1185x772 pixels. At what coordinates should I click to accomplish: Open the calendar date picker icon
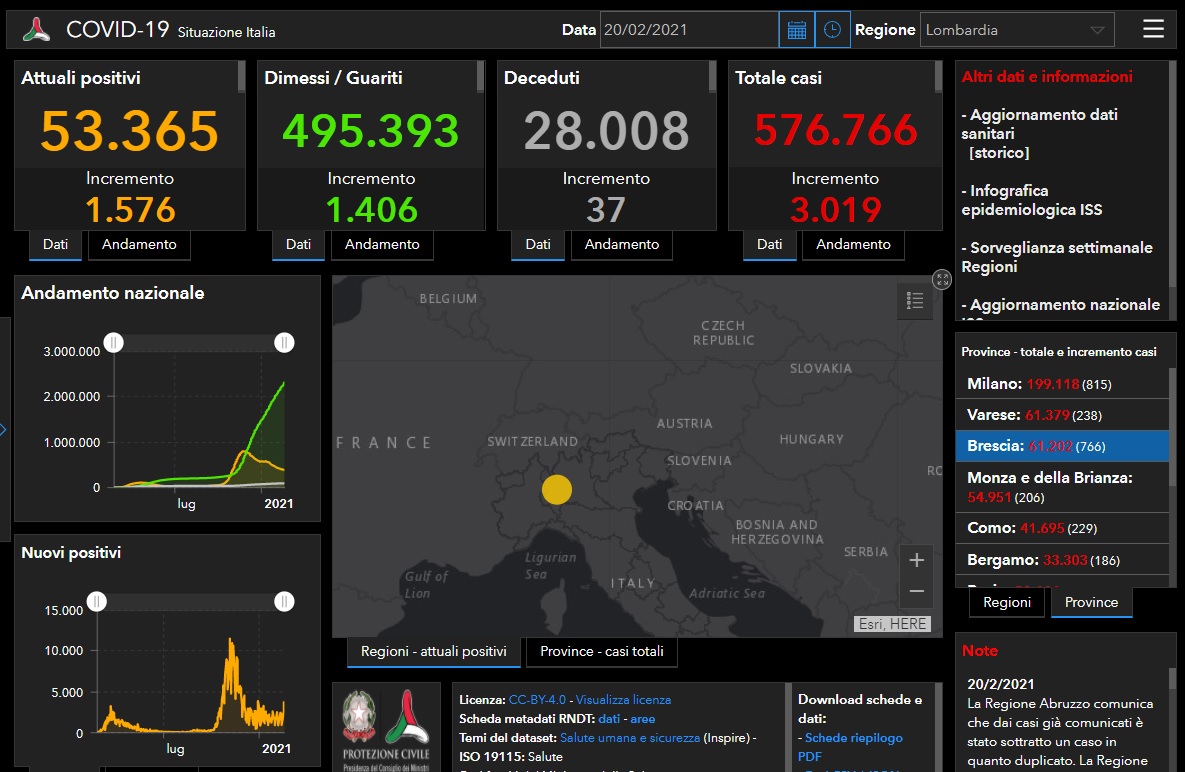coord(796,30)
